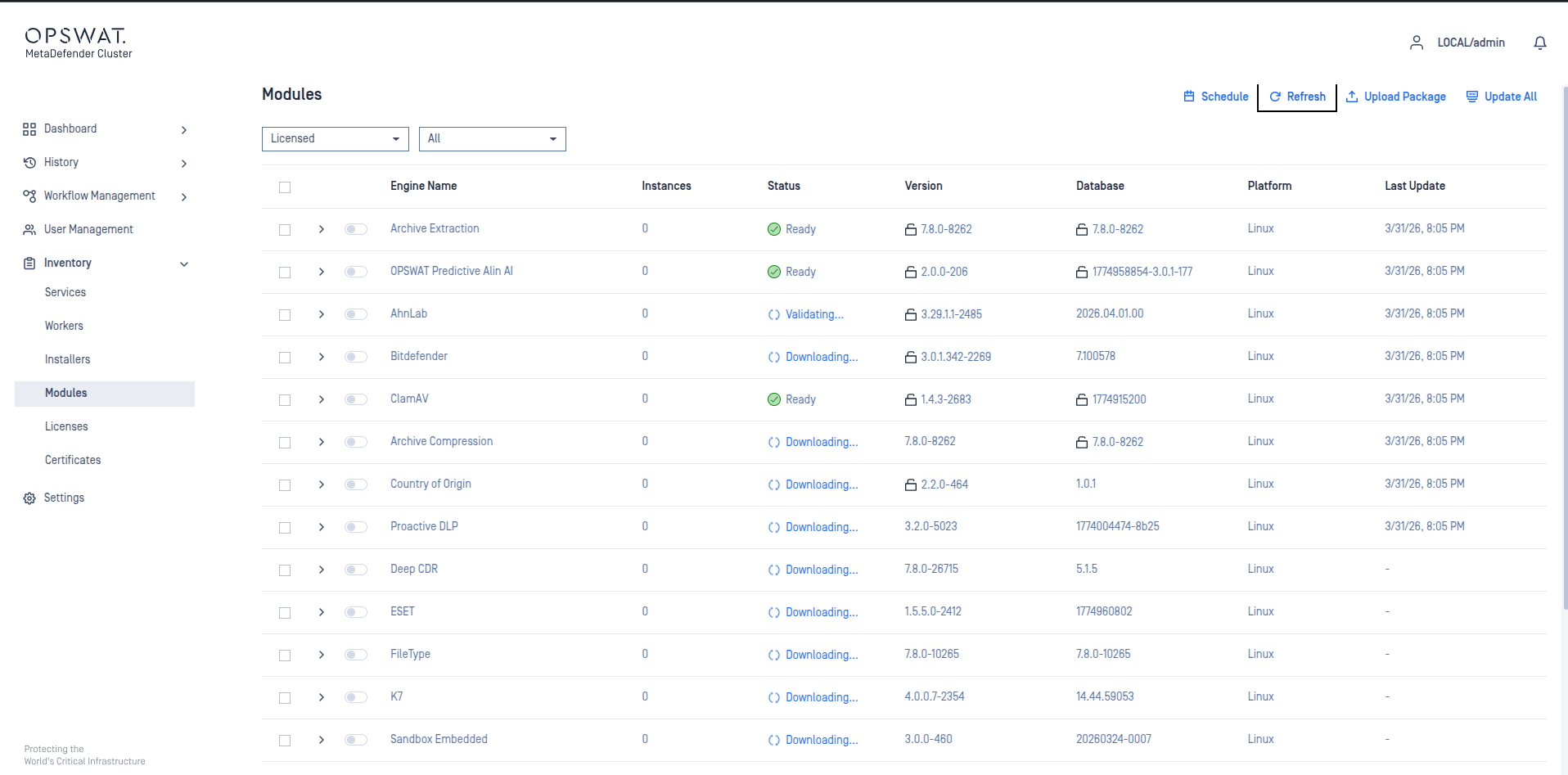This screenshot has width=1568, height=775.
Task: Click the Upload Package upload icon
Action: point(1352,97)
